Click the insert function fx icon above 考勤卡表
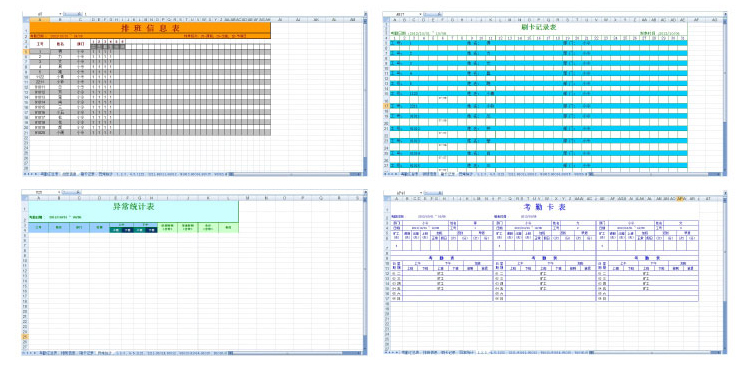This screenshot has height=391, width=750. pyautogui.click(x=441, y=193)
